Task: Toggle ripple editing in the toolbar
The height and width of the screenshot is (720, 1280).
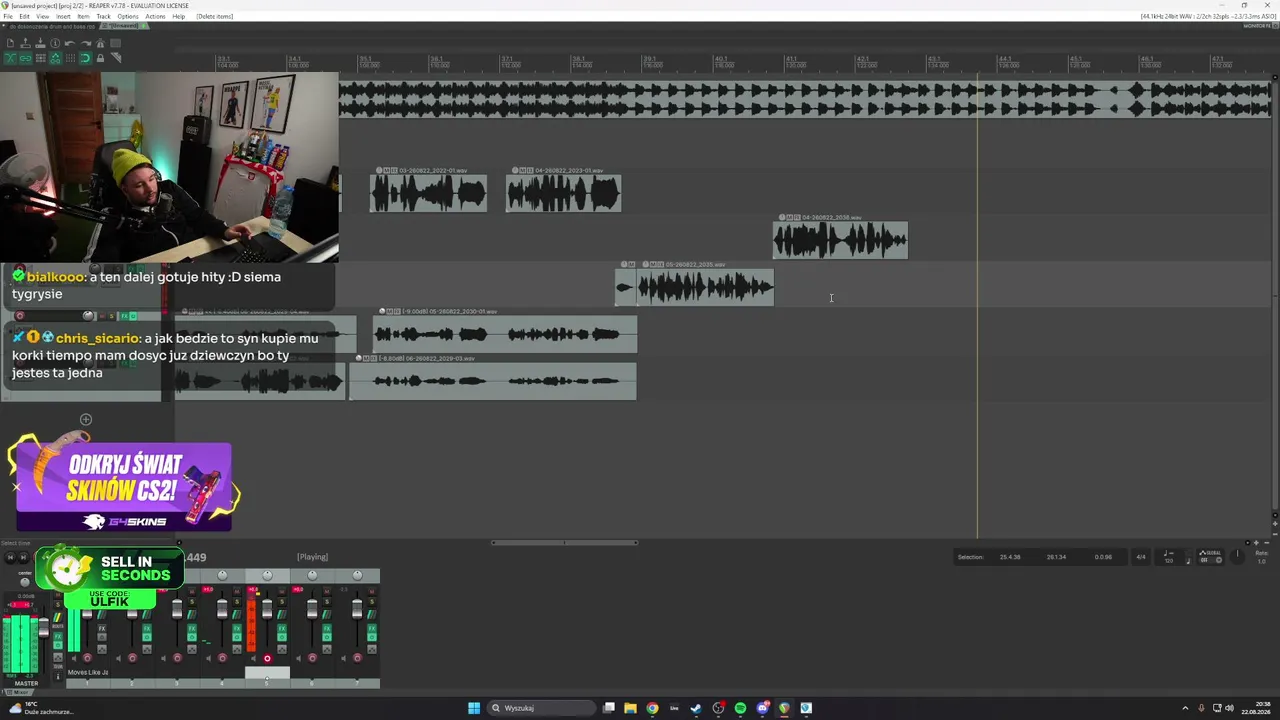Action: click(40, 58)
